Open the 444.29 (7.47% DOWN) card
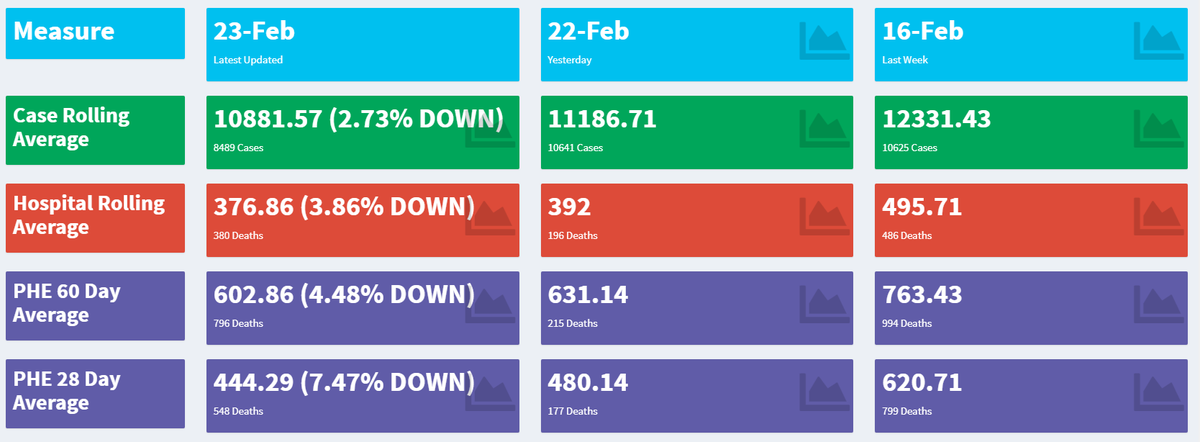 click(x=362, y=396)
